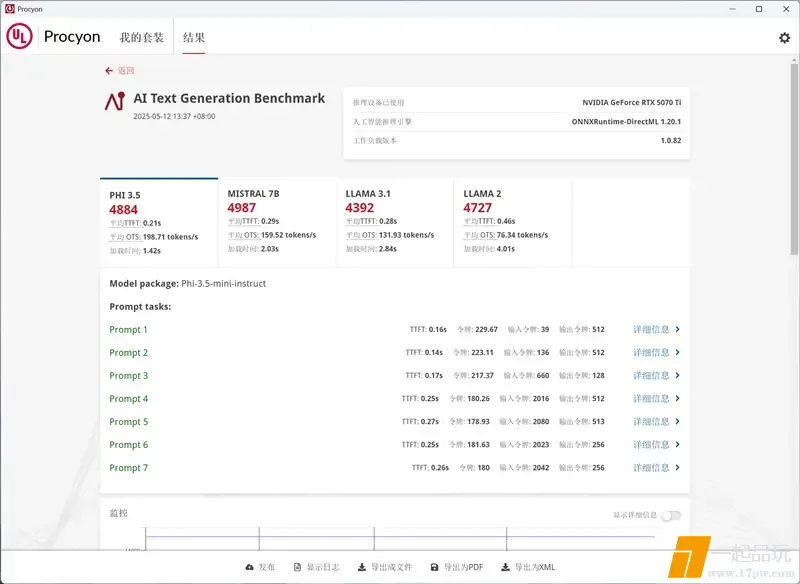Click the 发布 publish button
800x584 pixels.
point(260,567)
